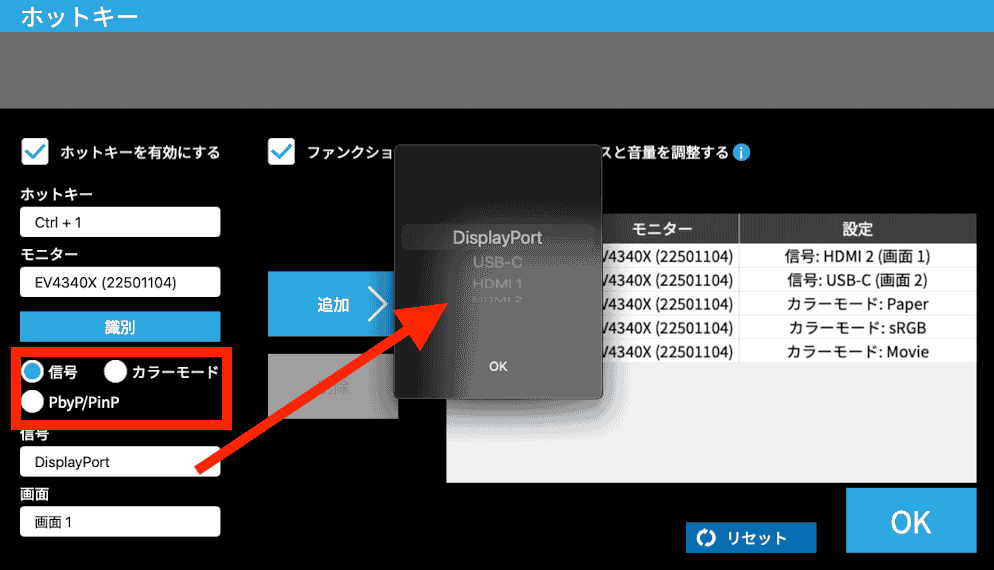Click the Ctrl + 1 hotkey field
The width and height of the screenshot is (994, 570).
click(x=120, y=222)
